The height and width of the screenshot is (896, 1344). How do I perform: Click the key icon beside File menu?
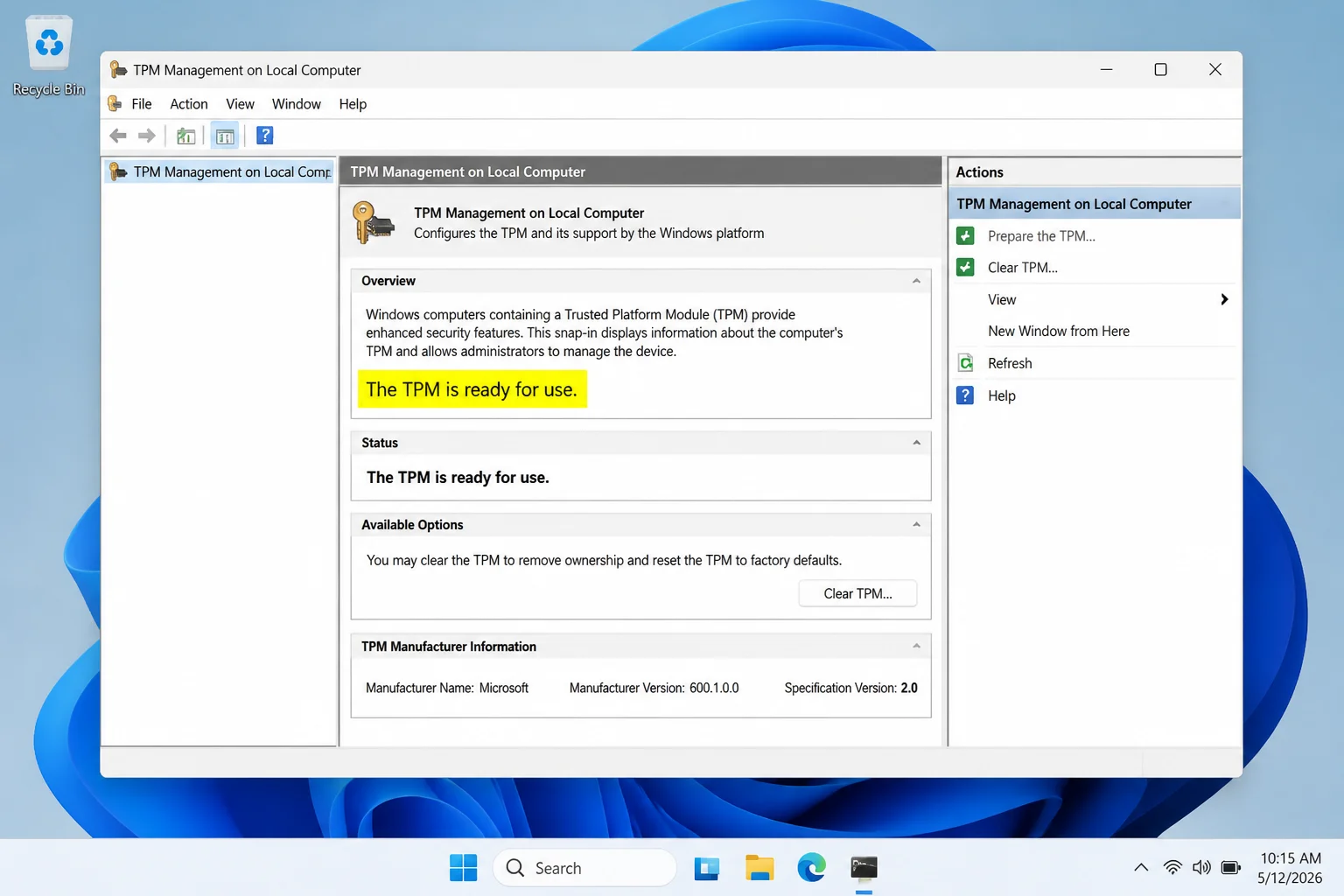[115, 103]
